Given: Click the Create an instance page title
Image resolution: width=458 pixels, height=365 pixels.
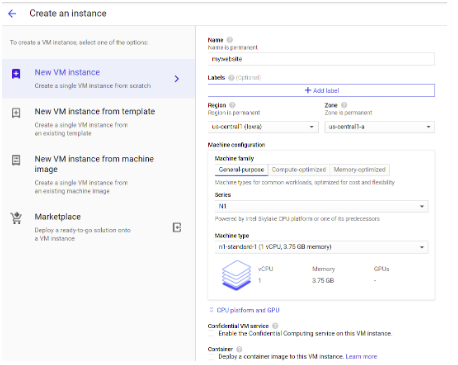Looking at the screenshot, I should click(x=68, y=13).
